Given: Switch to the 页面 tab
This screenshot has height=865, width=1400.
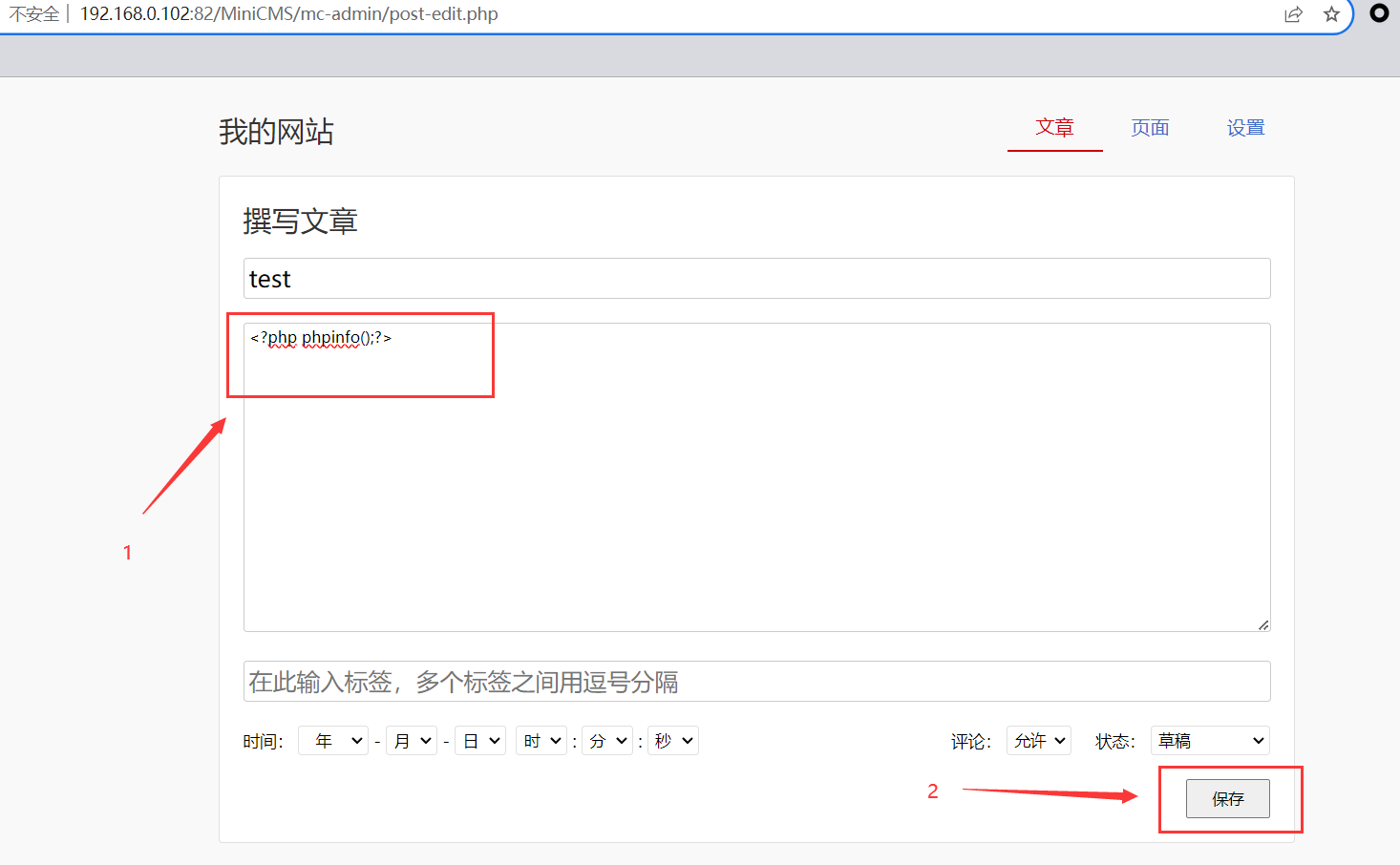Looking at the screenshot, I should pyautogui.click(x=1151, y=128).
